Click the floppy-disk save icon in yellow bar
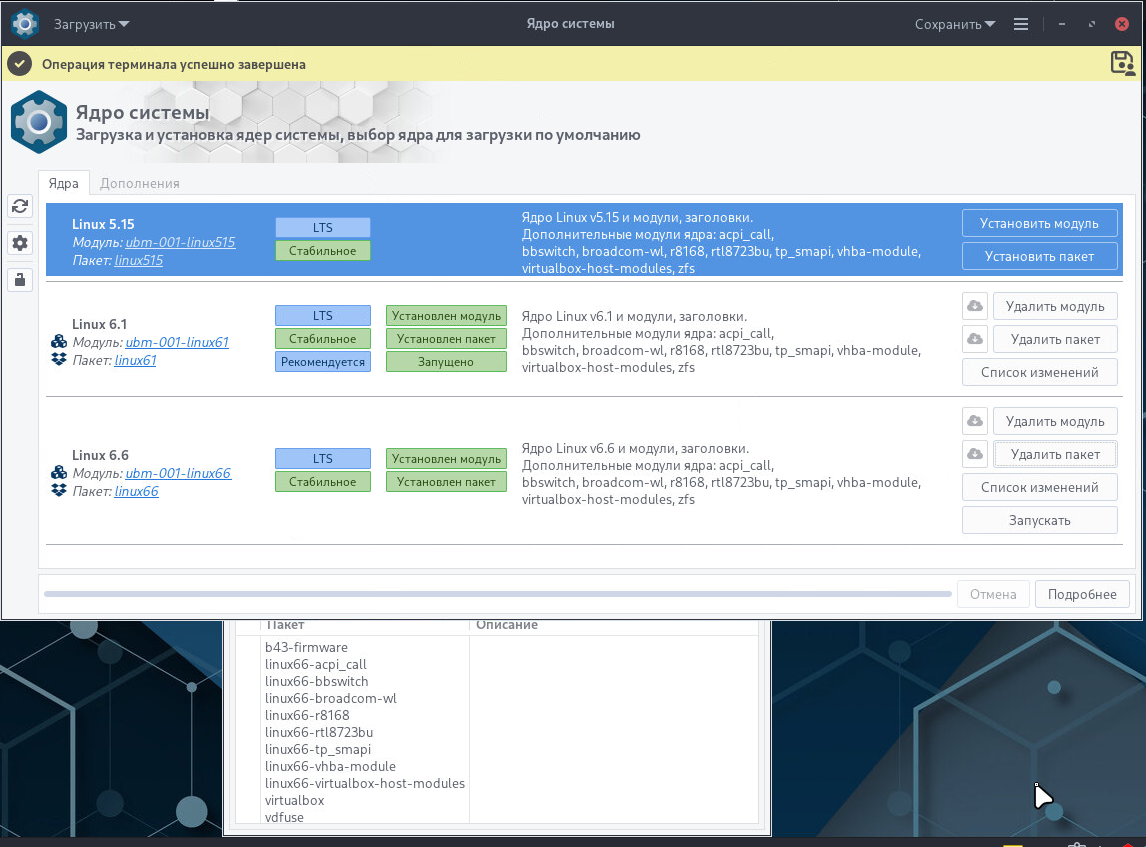This screenshot has width=1146, height=847. coord(1122,63)
